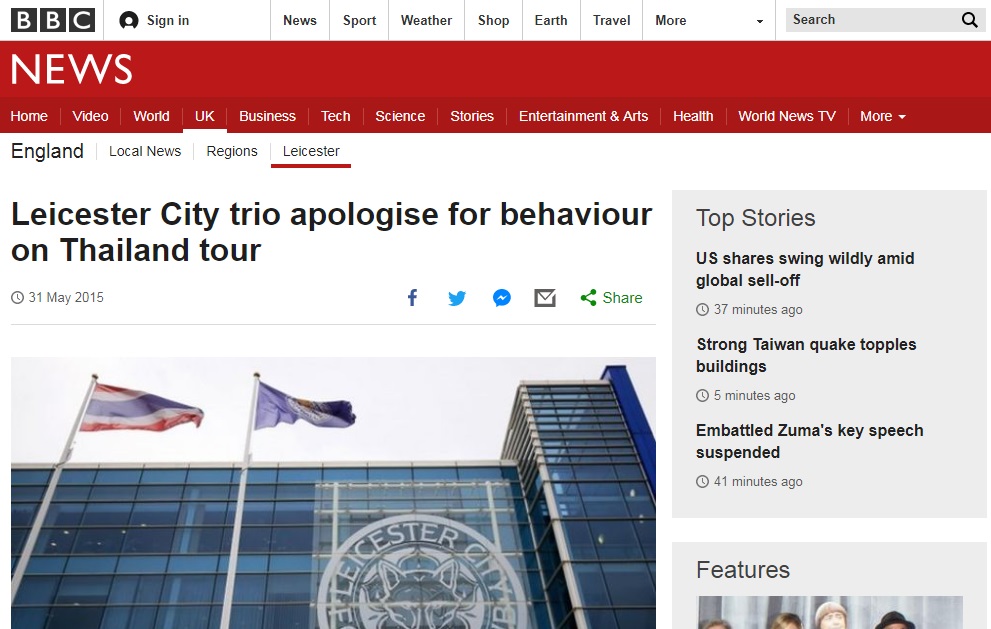The height and width of the screenshot is (629, 991).
Task: Share article via email envelope icon
Action: coord(545,298)
